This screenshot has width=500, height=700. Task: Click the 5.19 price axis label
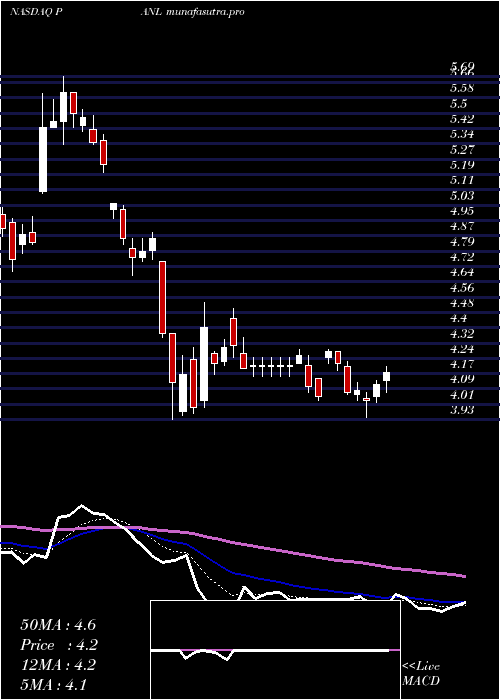[x=462, y=165]
